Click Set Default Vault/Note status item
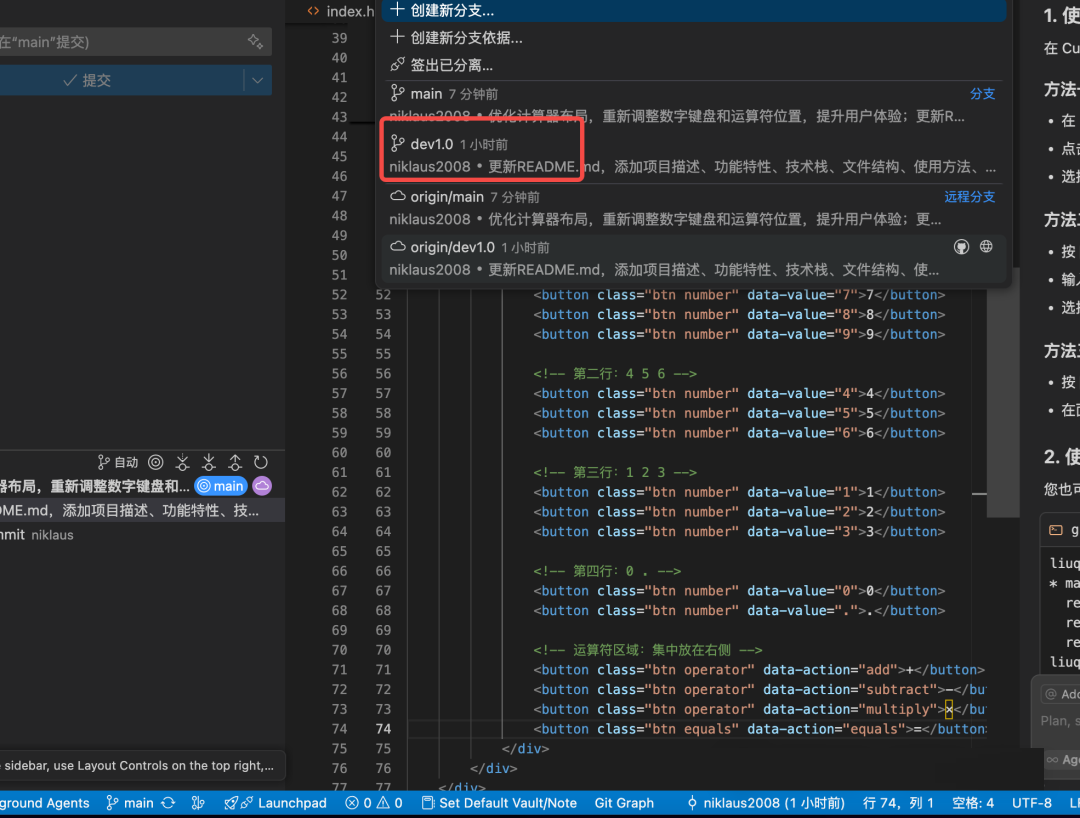The image size is (1080, 818). 499,803
